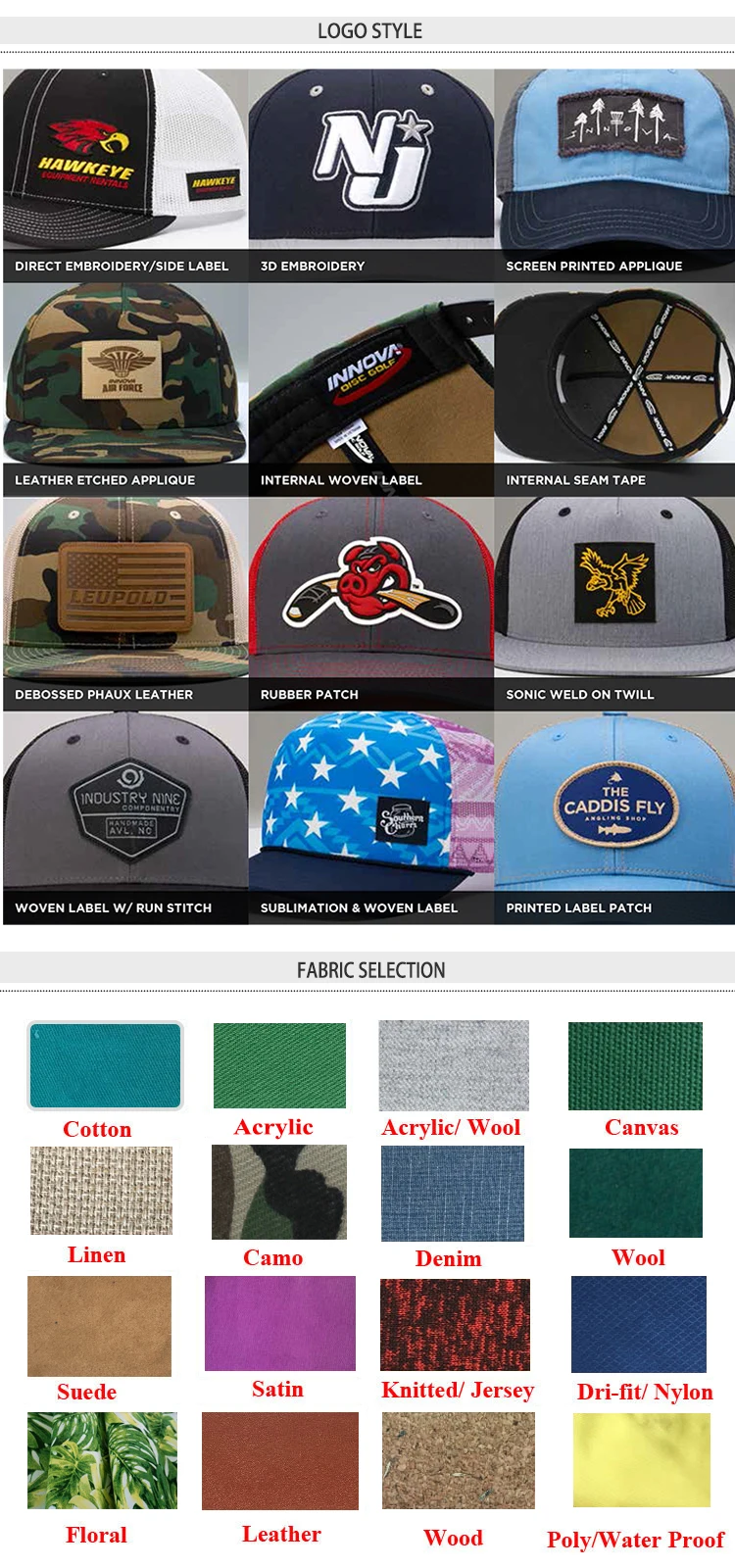The image size is (735, 1568).
Task: Open the screen printed applique cap image
Action: pyautogui.click(x=614, y=174)
